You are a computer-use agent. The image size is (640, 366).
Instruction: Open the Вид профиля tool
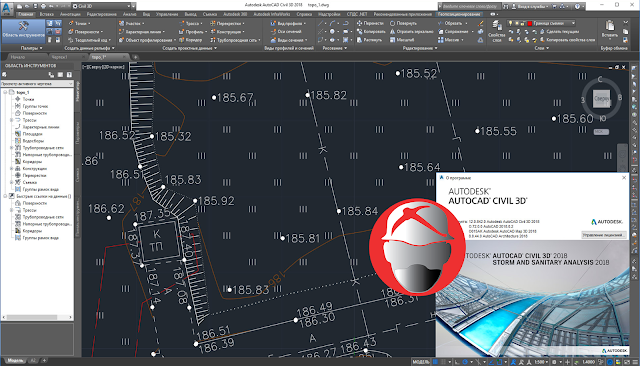[x=288, y=23]
